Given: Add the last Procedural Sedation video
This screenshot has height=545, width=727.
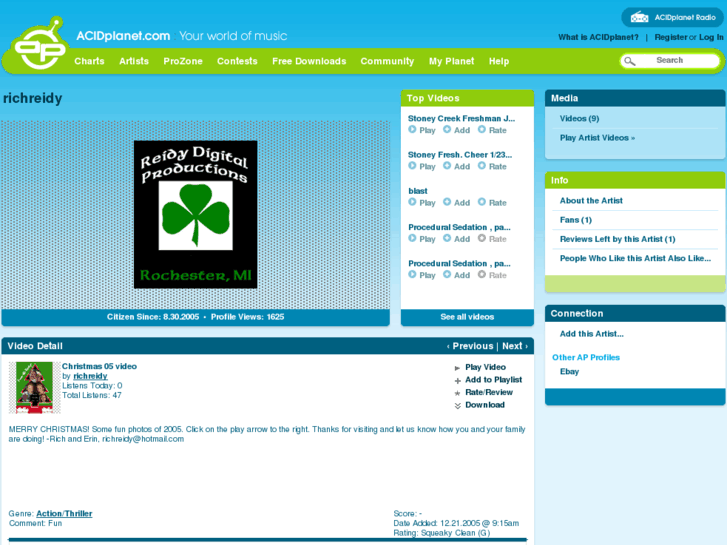Looking at the screenshot, I should tap(457, 275).
